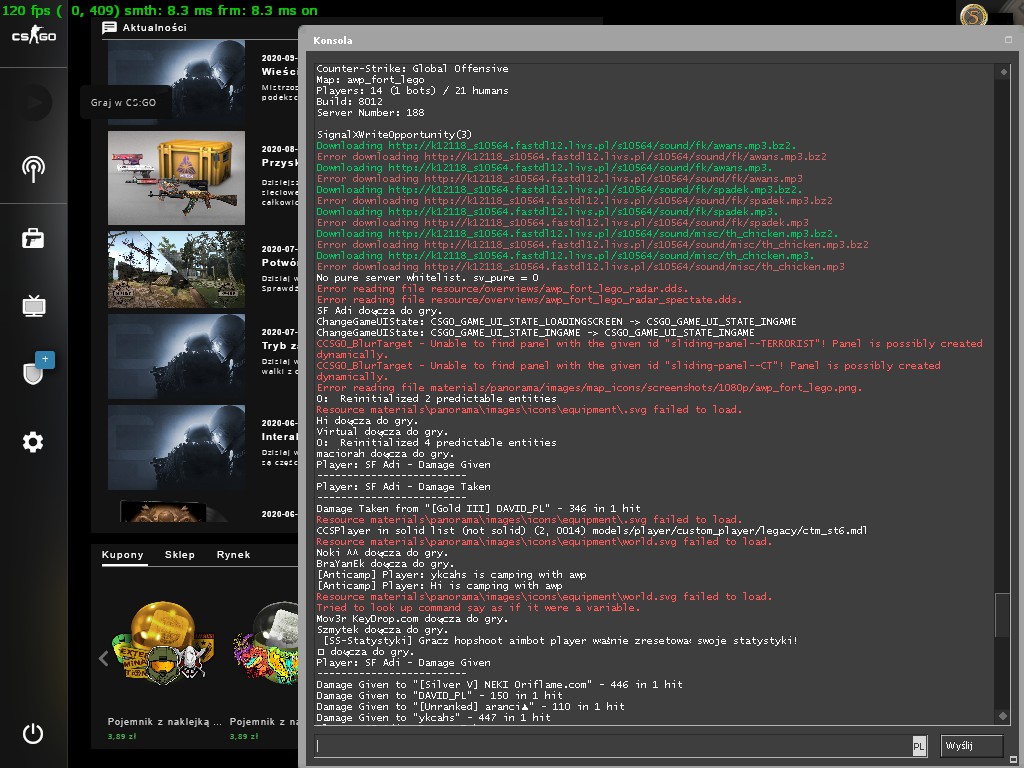Open the weapon case news thumbnail
This screenshot has height=768, width=1024.
point(176,178)
